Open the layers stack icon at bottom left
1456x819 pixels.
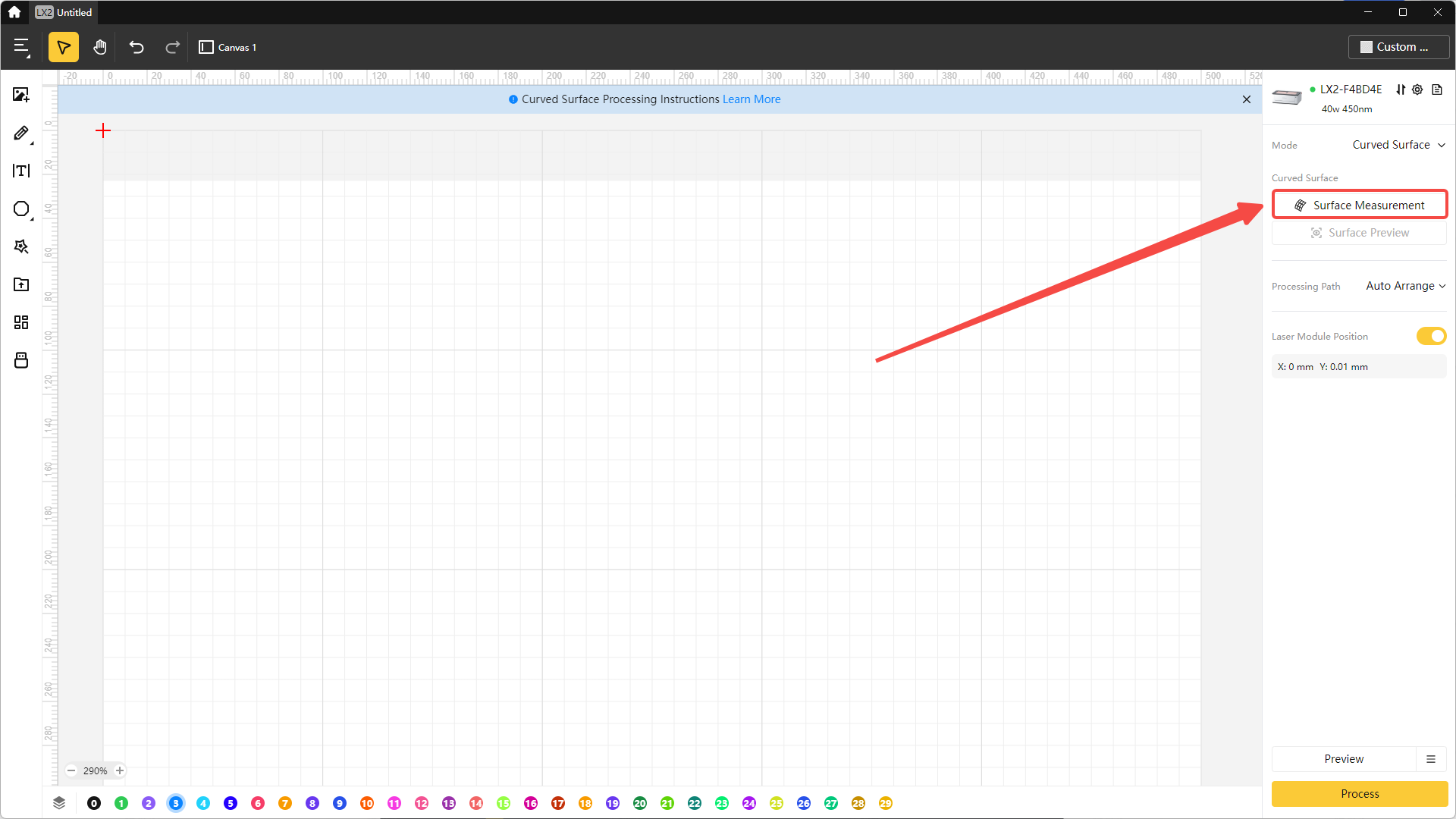[59, 803]
